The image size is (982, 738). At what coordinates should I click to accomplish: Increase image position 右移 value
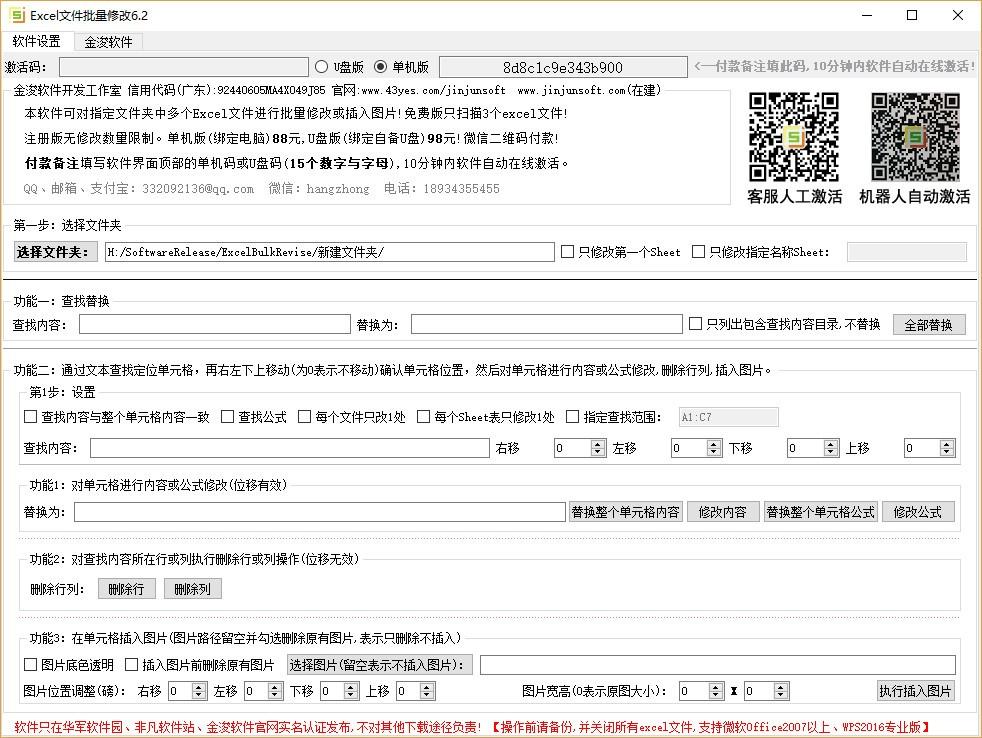tap(199, 687)
